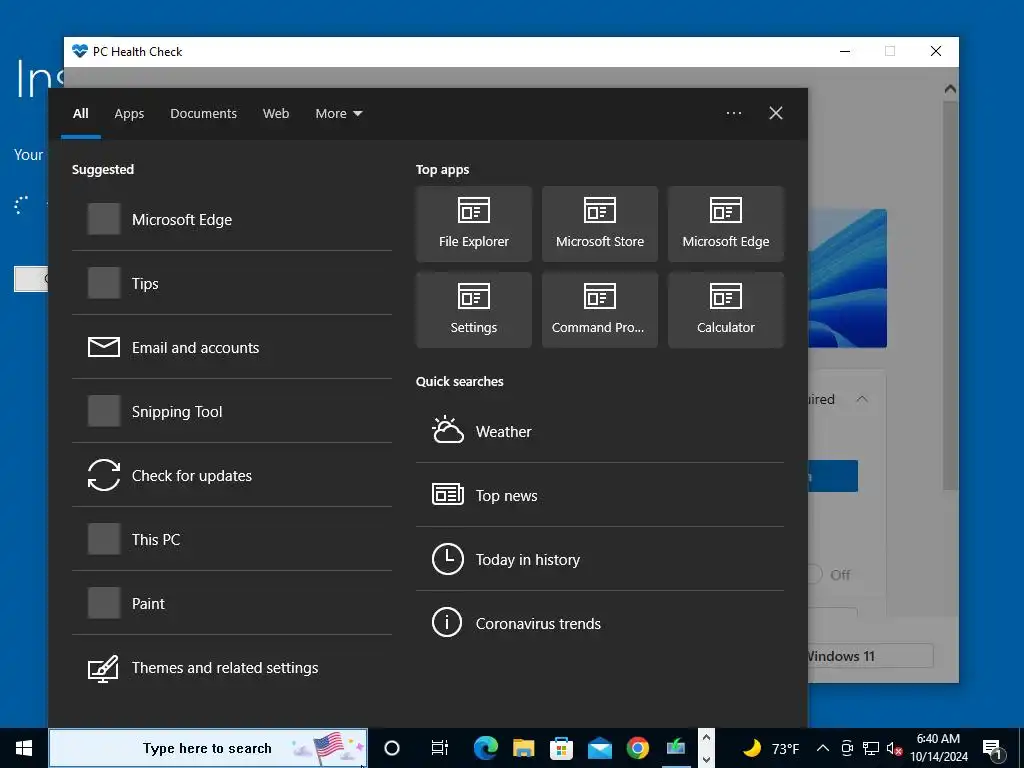1024x768 pixels.
Task: Launch Calculator tile in Top apps
Action: 726,310
